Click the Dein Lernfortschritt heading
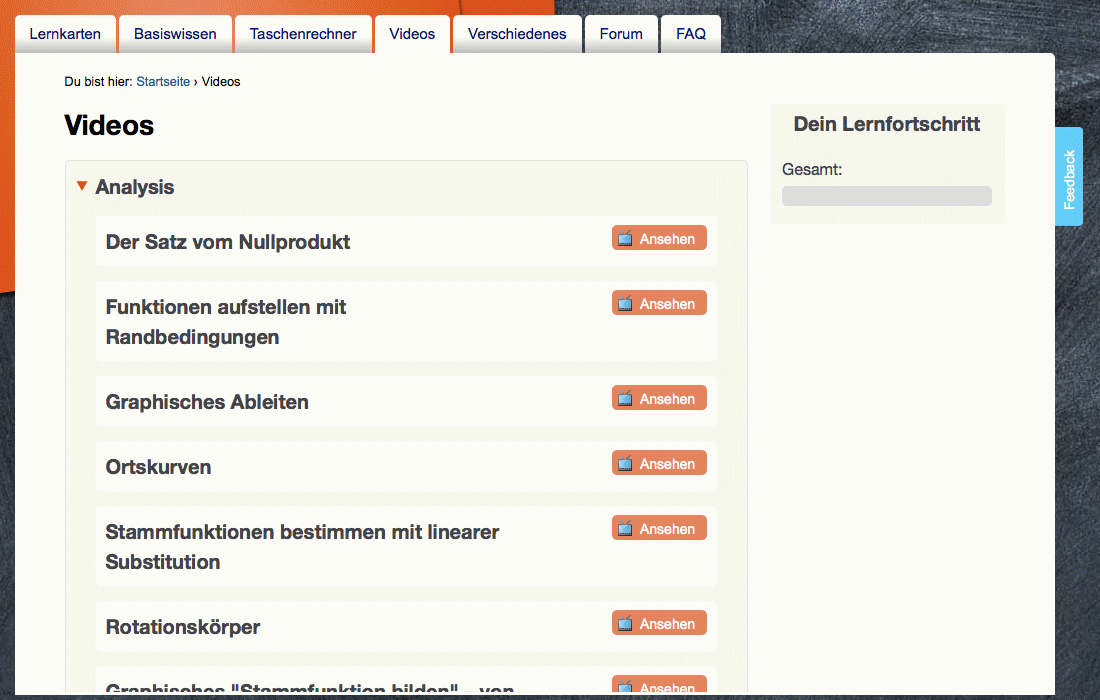 887,124
